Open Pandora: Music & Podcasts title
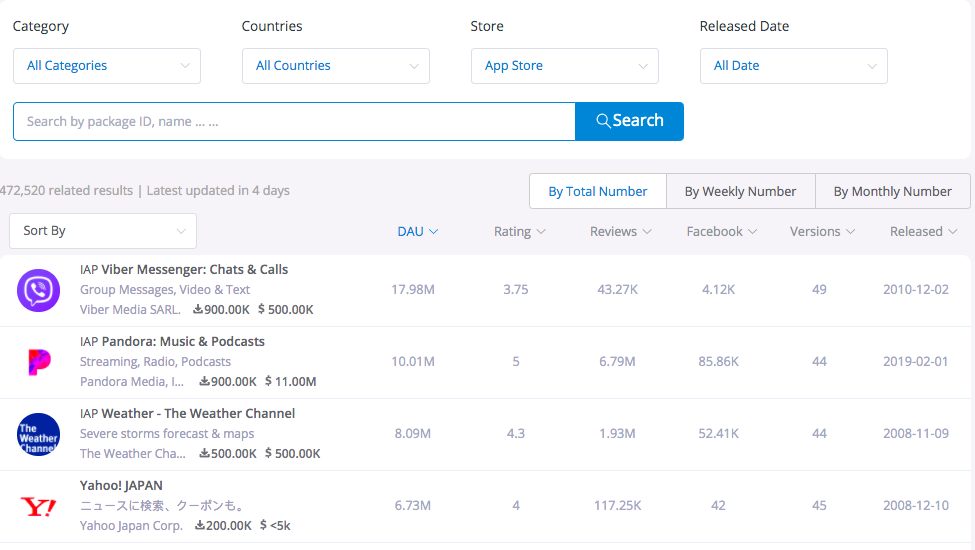Viewport: 975px width, 550px height. coord(183,341)
